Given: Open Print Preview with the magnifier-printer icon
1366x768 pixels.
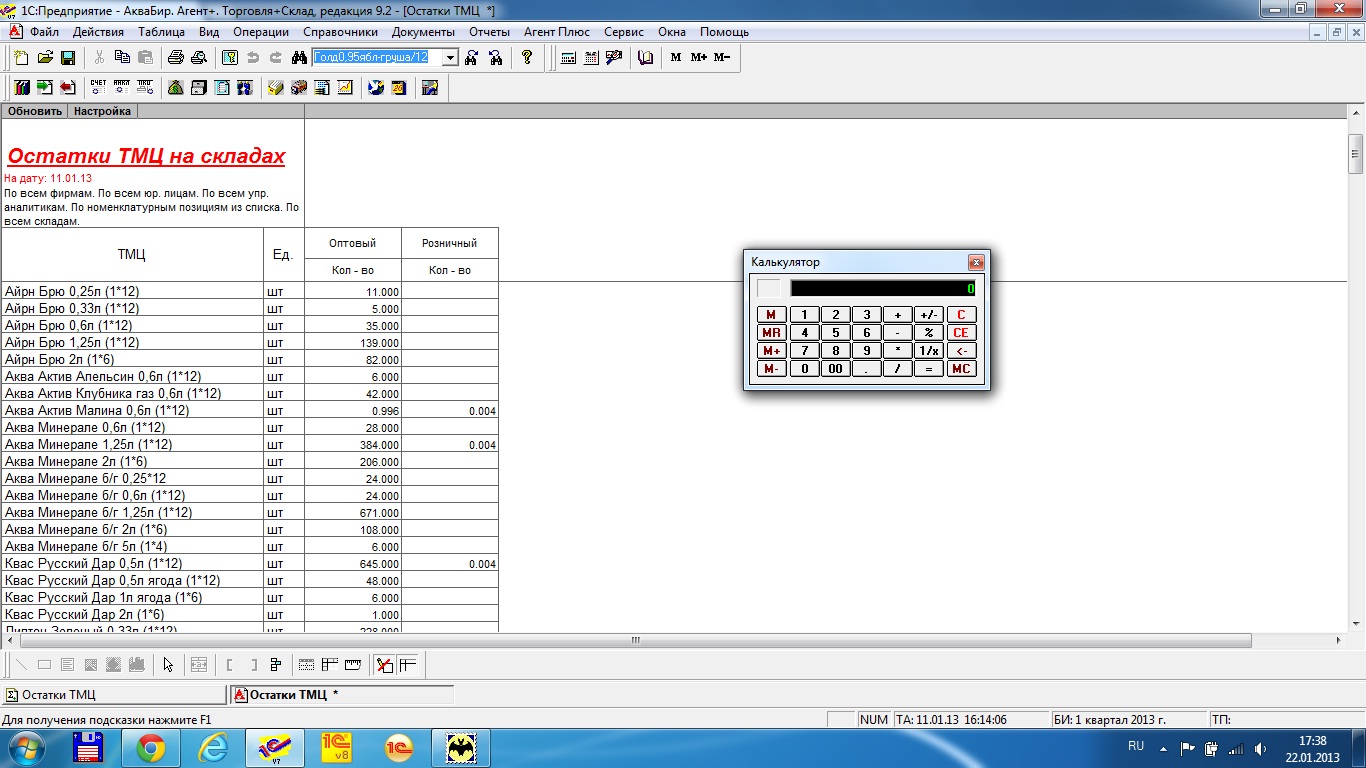Looking at the screenshot, I should [199, 58].
